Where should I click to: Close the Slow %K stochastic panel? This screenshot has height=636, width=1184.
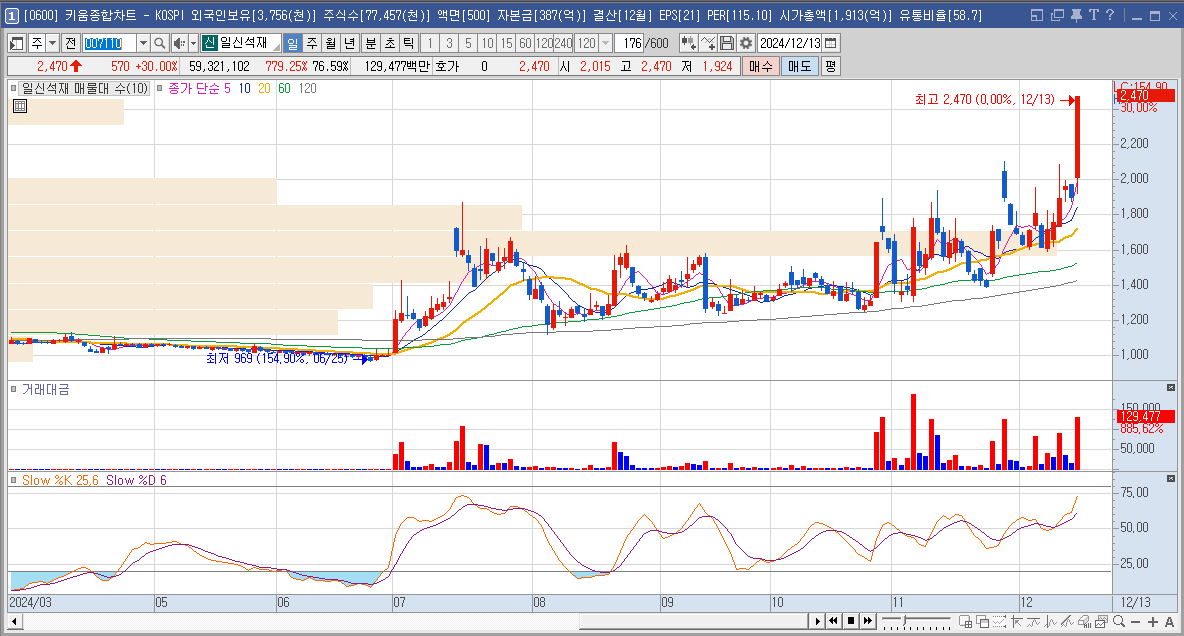coord(1171,479)
